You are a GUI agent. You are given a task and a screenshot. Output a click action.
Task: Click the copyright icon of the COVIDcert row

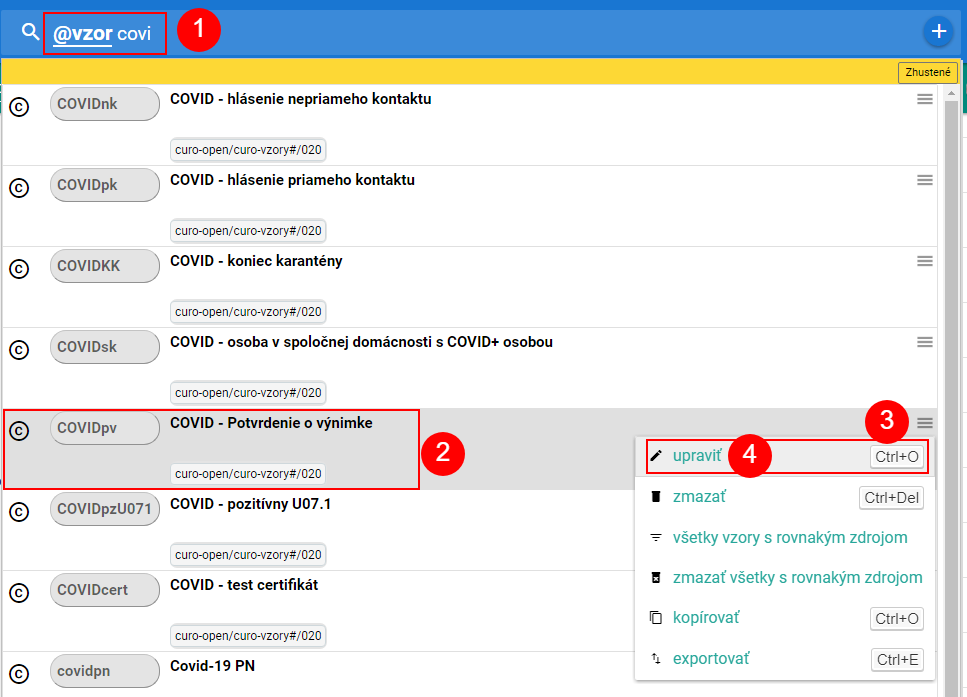click(x=19, y=593)
